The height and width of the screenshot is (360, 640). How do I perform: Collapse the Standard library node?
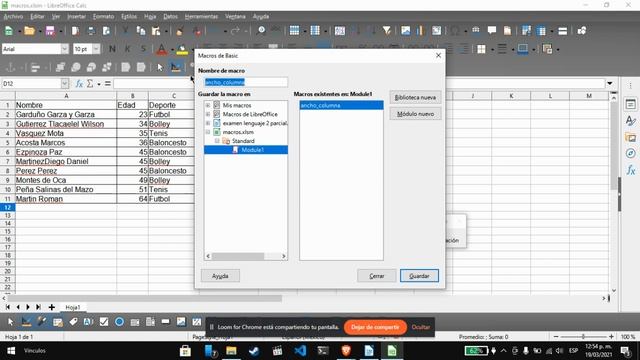click(x=217, y=141)
